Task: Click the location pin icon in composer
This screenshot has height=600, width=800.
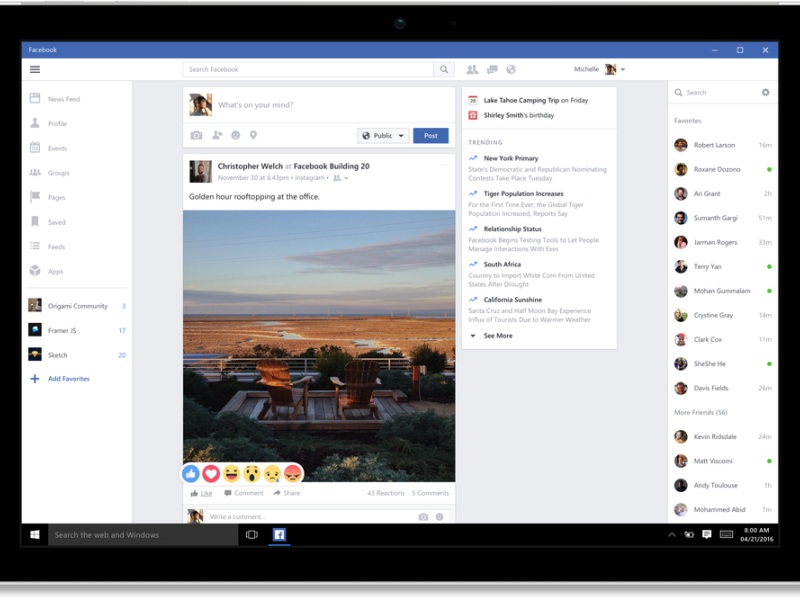Action: [x=253, y=135]
